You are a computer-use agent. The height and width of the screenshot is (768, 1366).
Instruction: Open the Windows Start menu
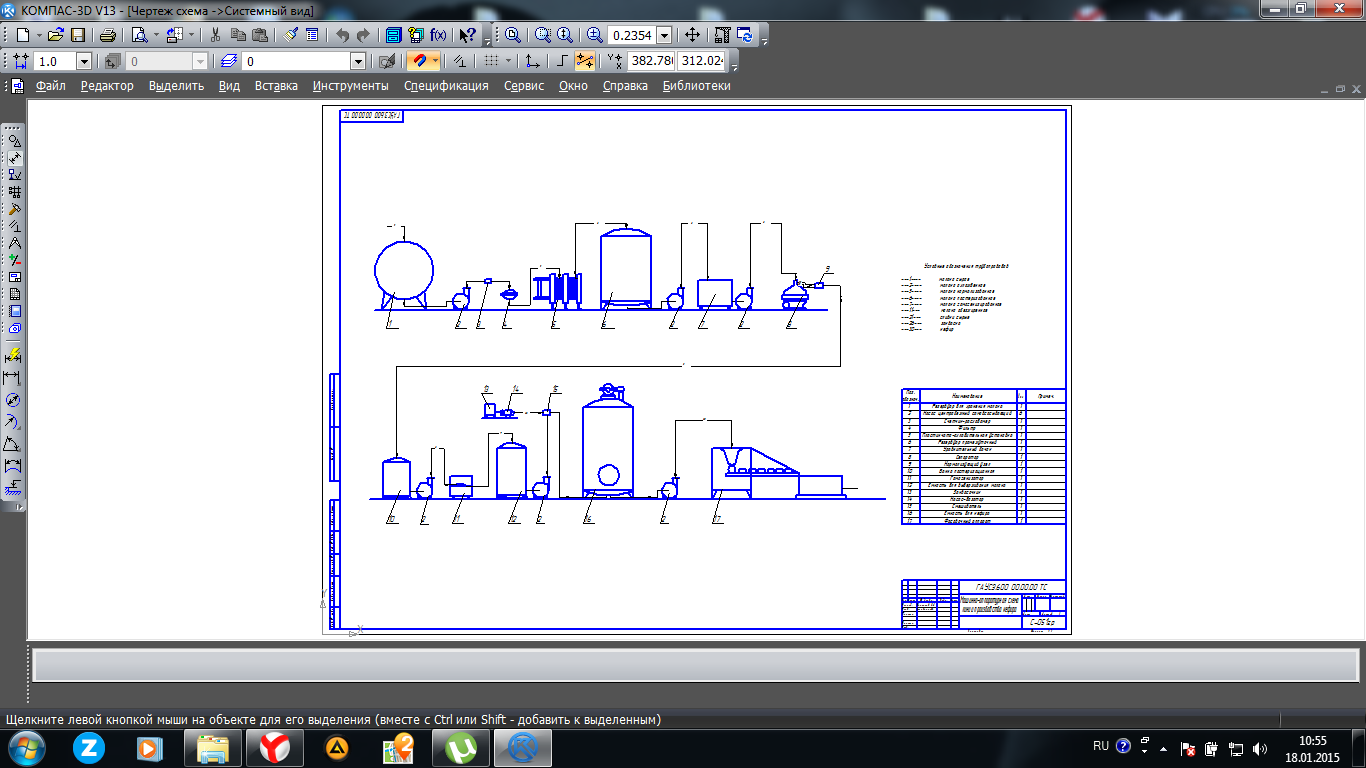coord(25,747)
